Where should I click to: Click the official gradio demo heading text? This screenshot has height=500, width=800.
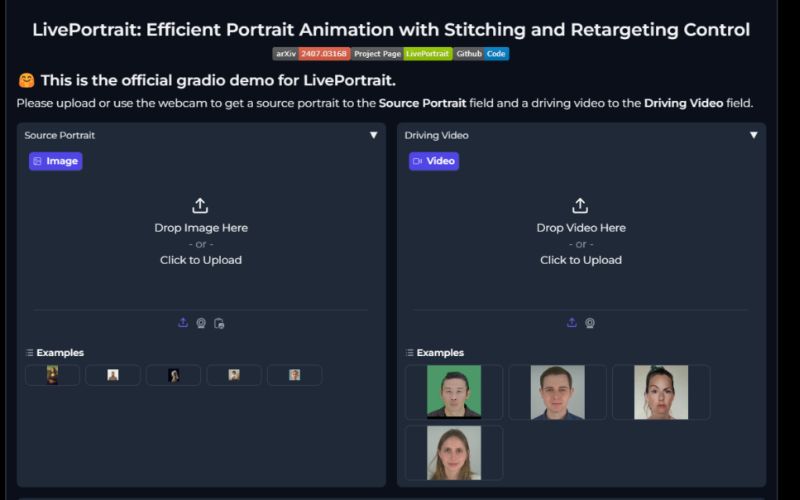coord(218,81)
